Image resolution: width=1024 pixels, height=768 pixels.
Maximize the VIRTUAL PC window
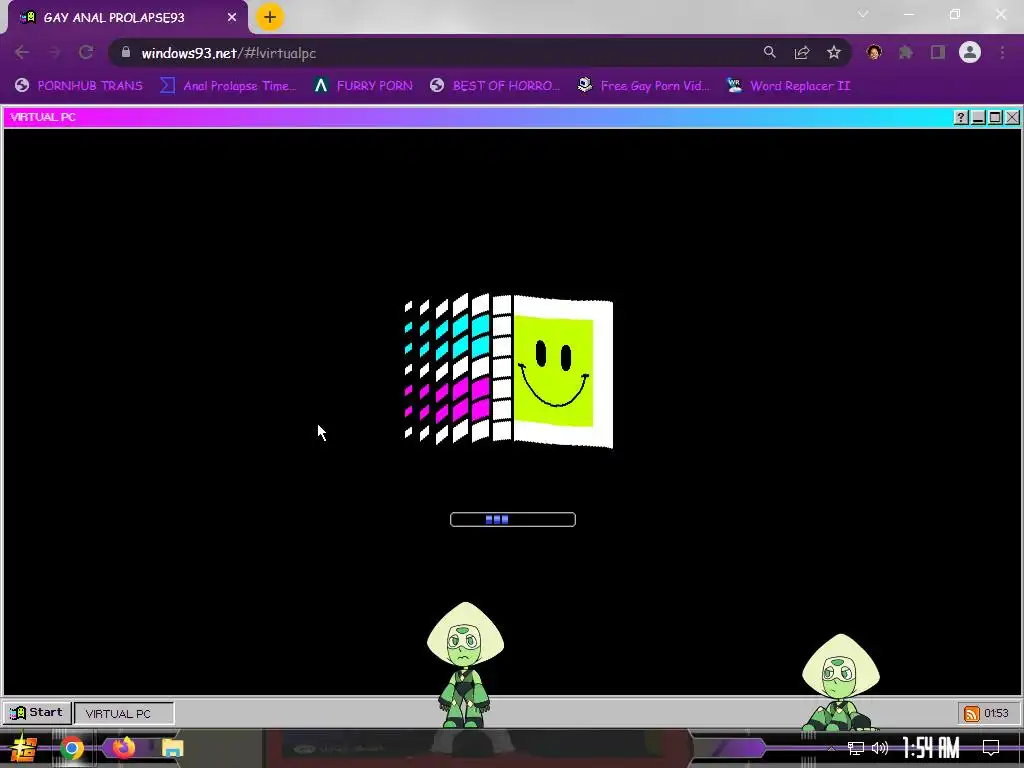click(x=995, y=118)
